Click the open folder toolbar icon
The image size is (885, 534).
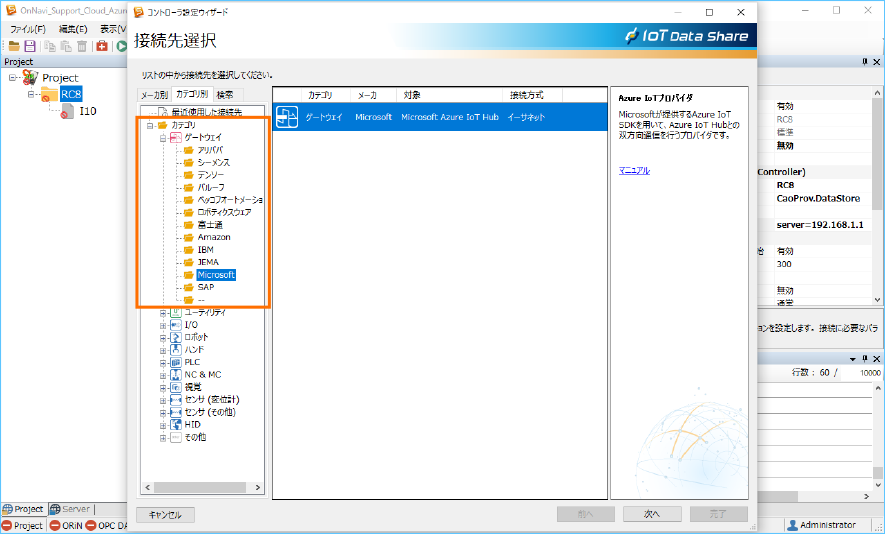click(x=14, y=46)
